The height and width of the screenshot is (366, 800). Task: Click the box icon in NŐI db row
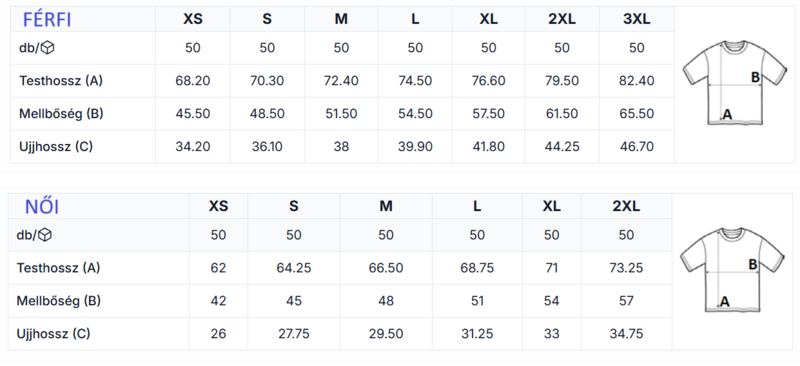pyautogui.click(x=45, y=235)
